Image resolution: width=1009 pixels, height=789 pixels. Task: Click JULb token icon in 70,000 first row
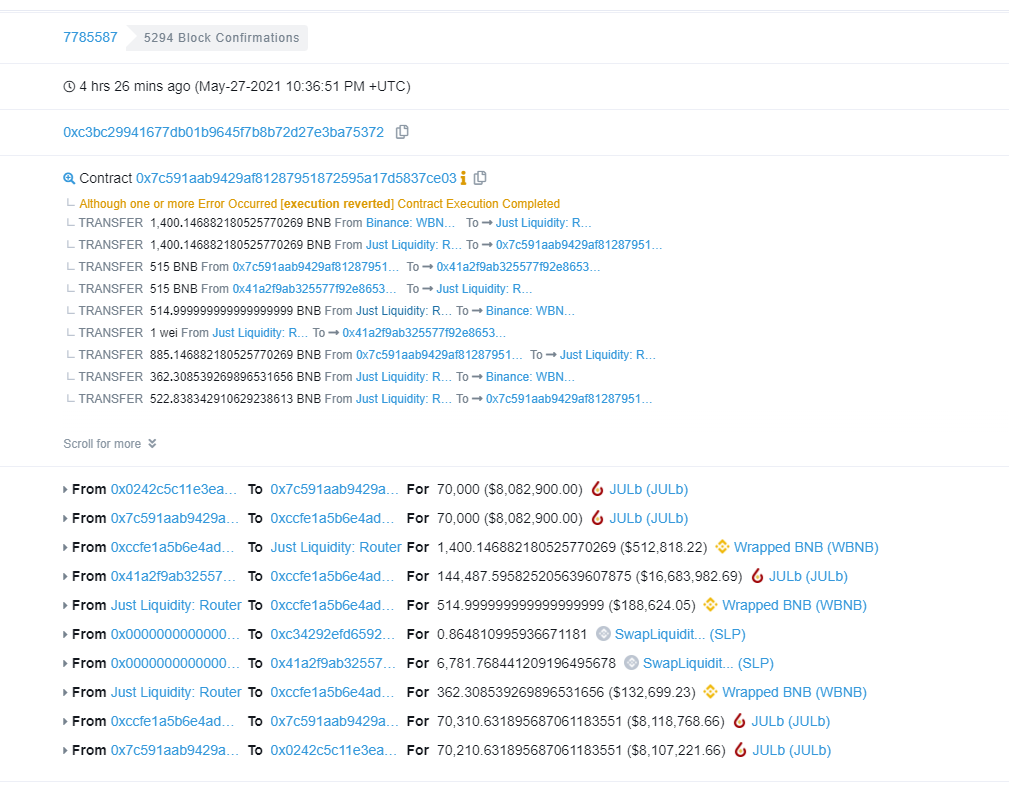(597, 489)
